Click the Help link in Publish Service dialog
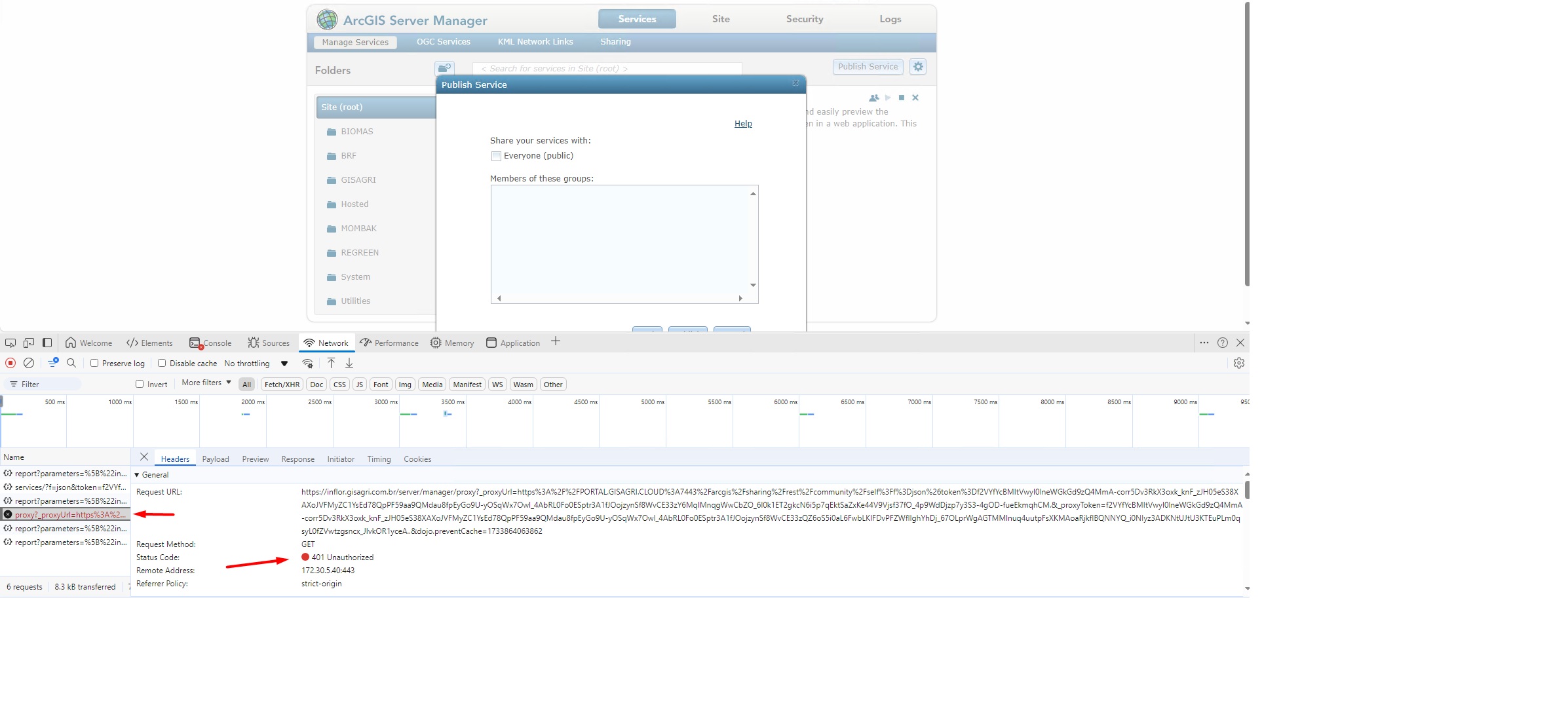This screenshot has width=1568, height=716. click(x=743, y=124)
